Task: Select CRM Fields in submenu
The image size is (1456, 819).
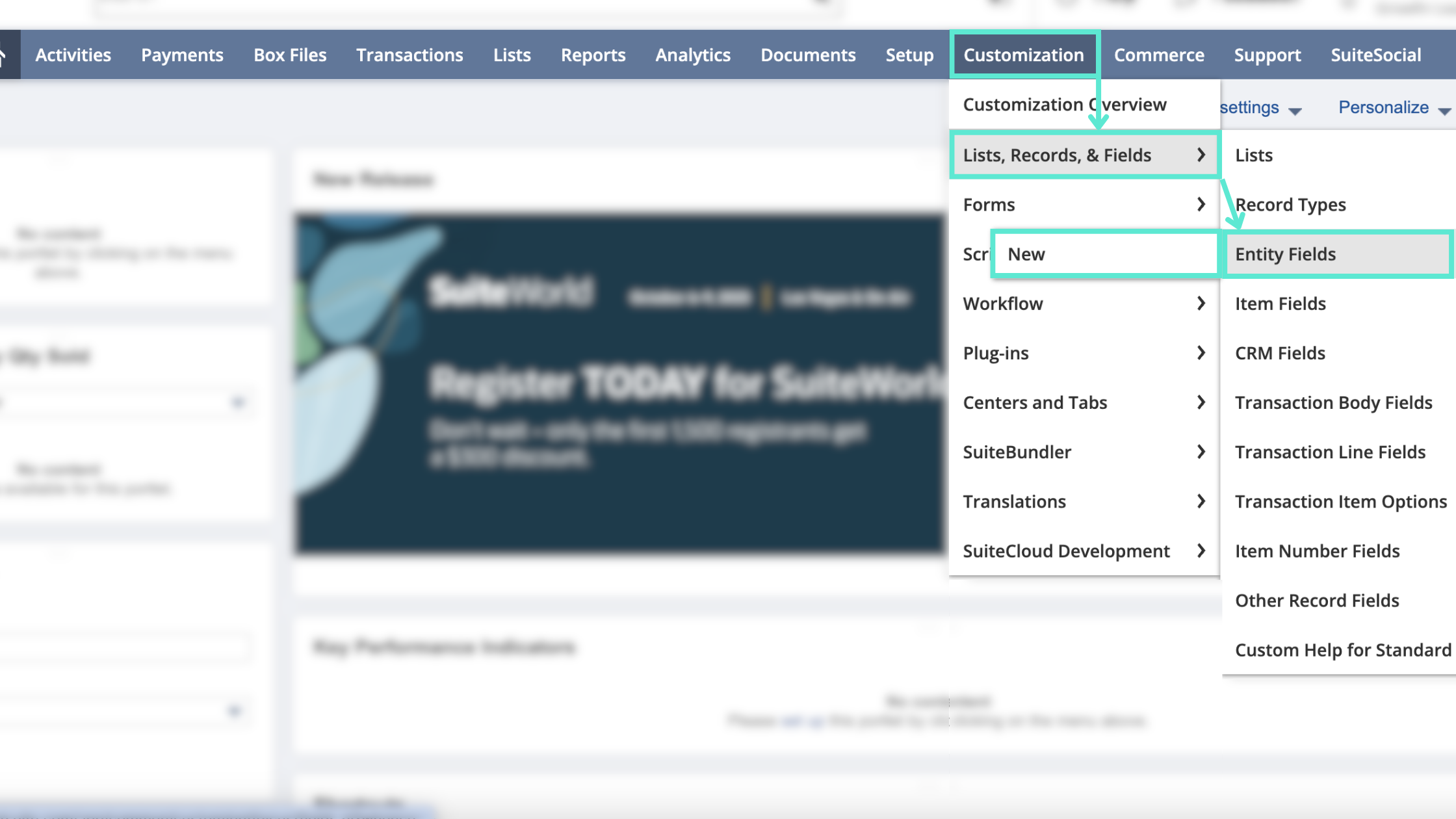Action: click(1338, 353)
